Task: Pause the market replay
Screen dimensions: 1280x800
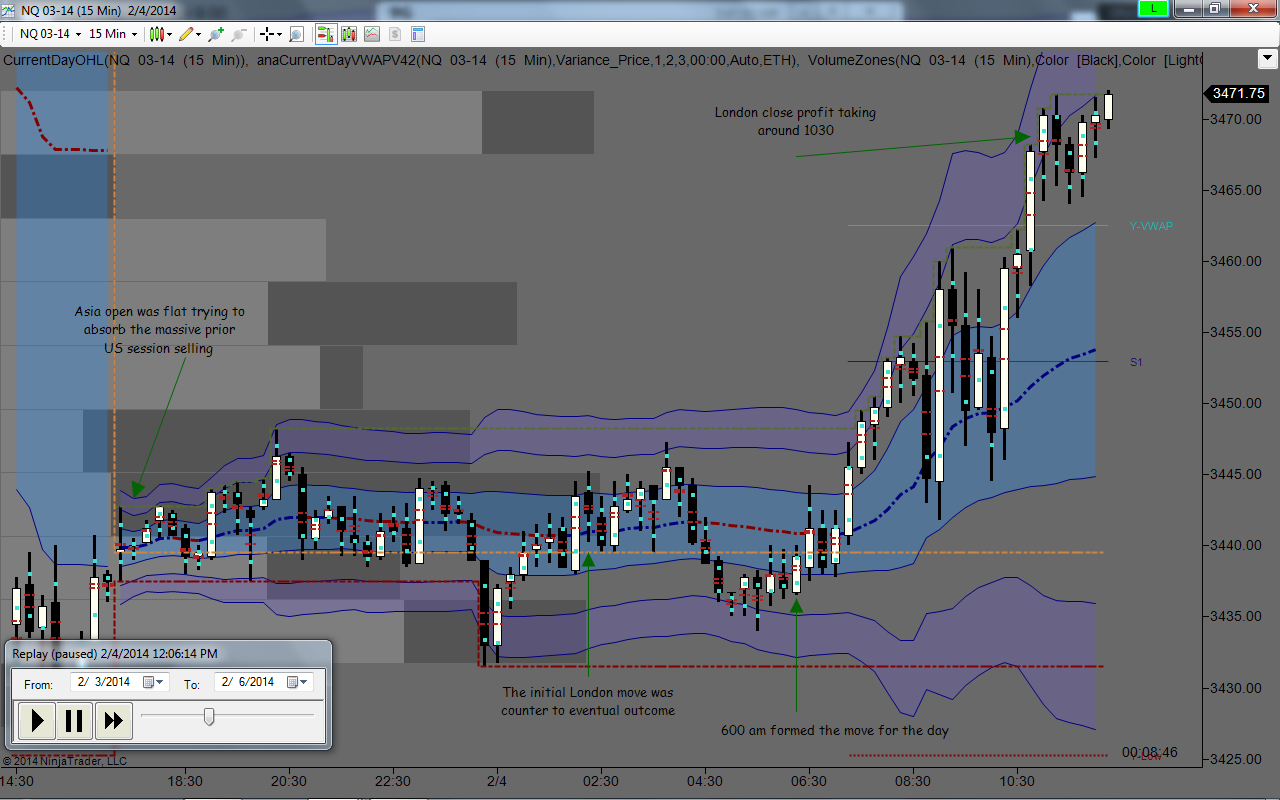Action: (75, 720)
